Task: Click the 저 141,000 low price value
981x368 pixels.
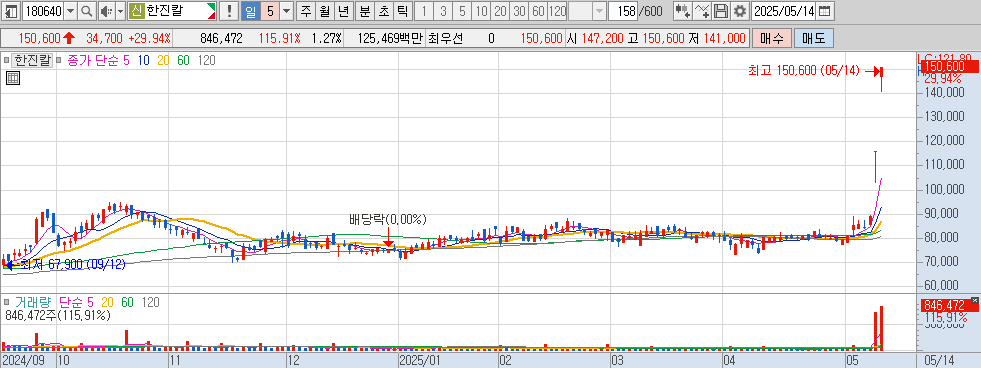Action: (x=716, y=38)
